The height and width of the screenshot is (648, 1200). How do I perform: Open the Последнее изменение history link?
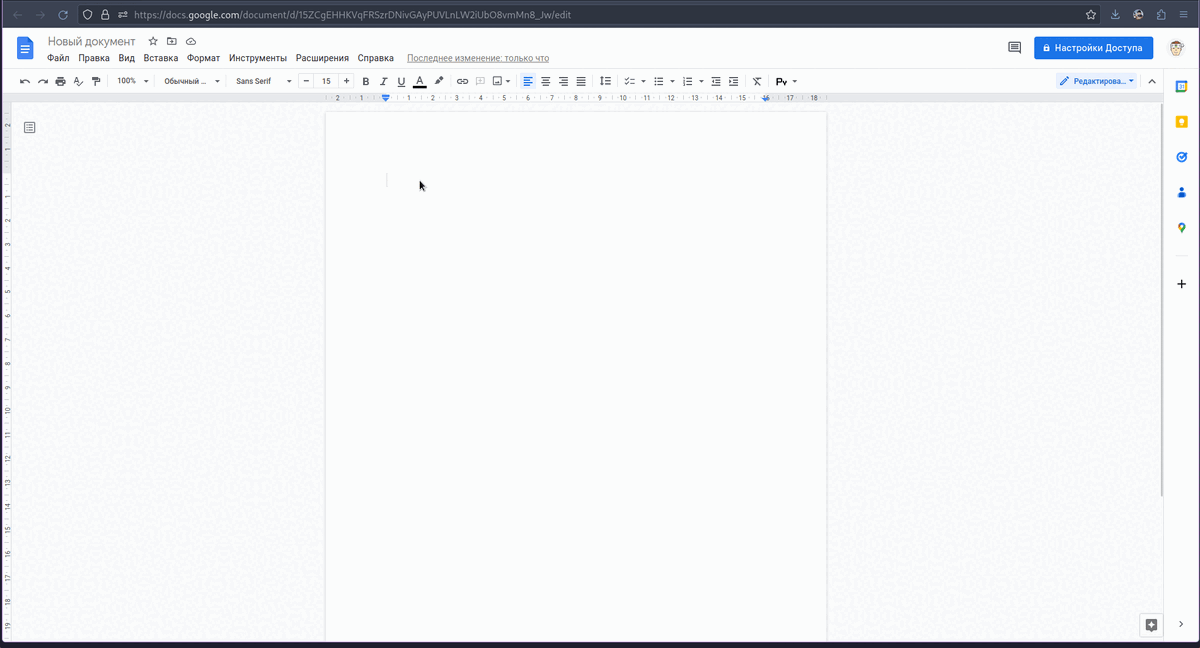coord(478,58)
